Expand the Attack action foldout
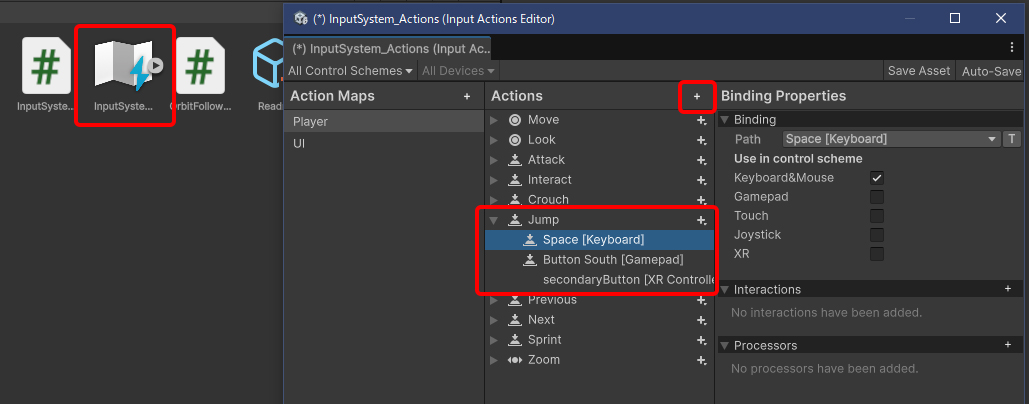This screenshot has height=404, width=1029. (494, 160)
